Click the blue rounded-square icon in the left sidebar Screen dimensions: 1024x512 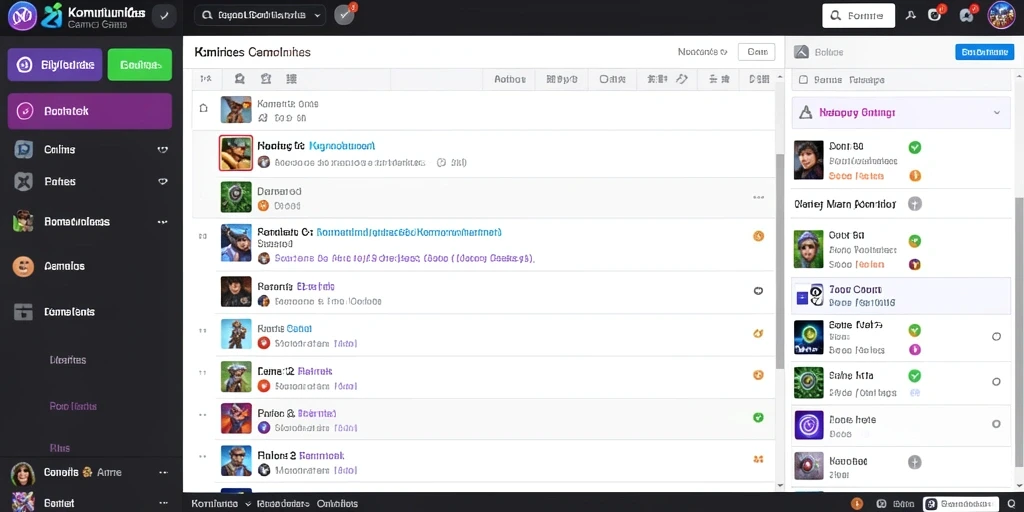point(24,150)
